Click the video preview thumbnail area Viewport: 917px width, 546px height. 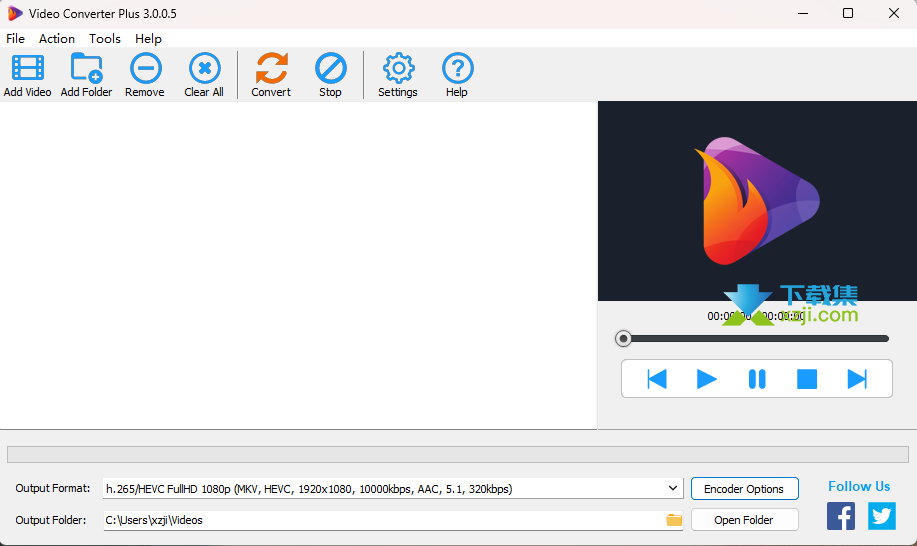(757, 201)
